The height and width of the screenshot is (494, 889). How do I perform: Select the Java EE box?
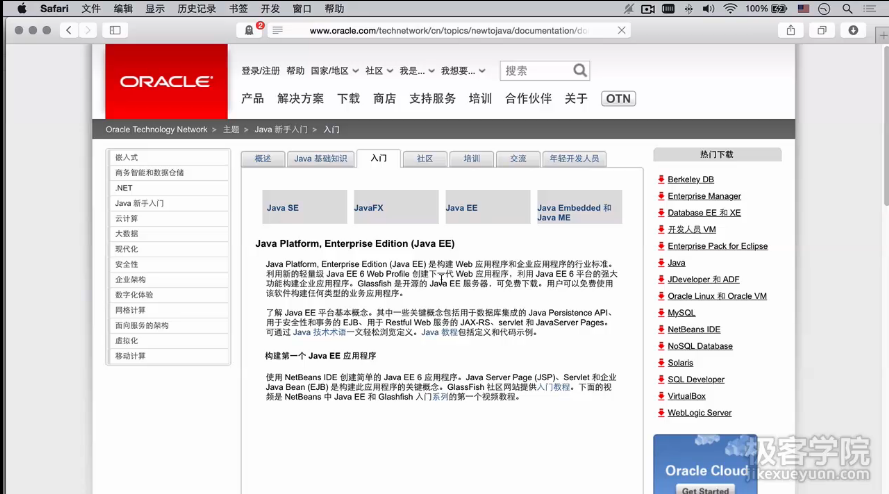[488, 207]
